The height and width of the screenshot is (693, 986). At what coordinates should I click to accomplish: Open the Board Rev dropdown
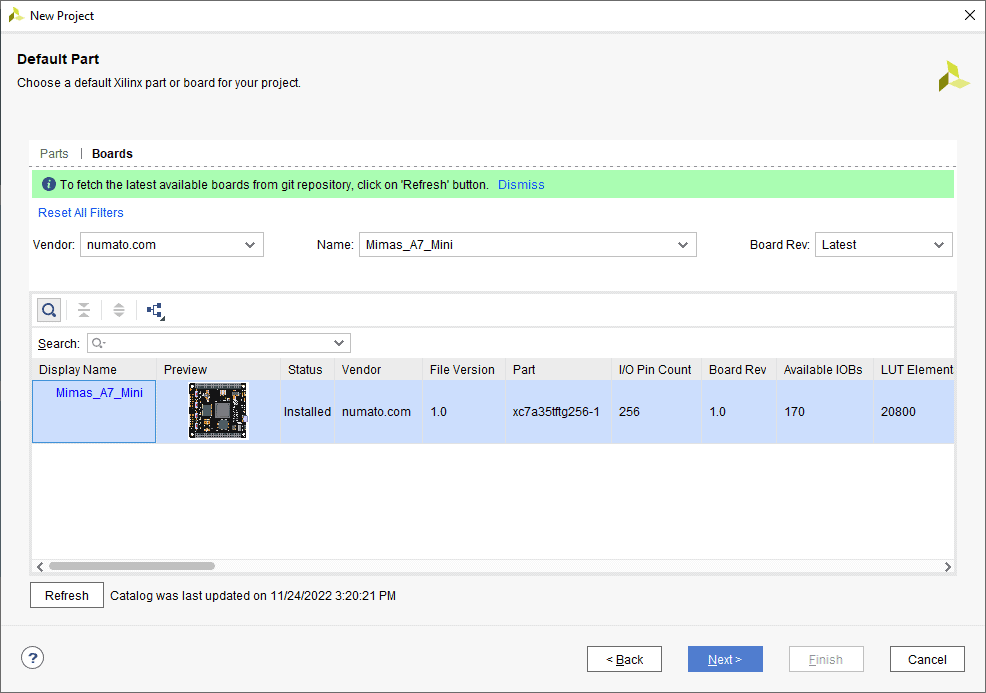point(883,245)
